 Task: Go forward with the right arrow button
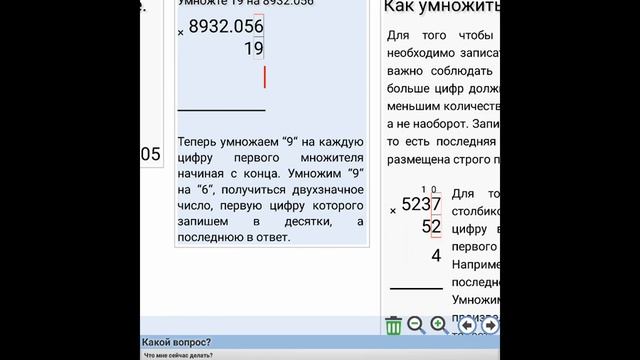[490, 325]
